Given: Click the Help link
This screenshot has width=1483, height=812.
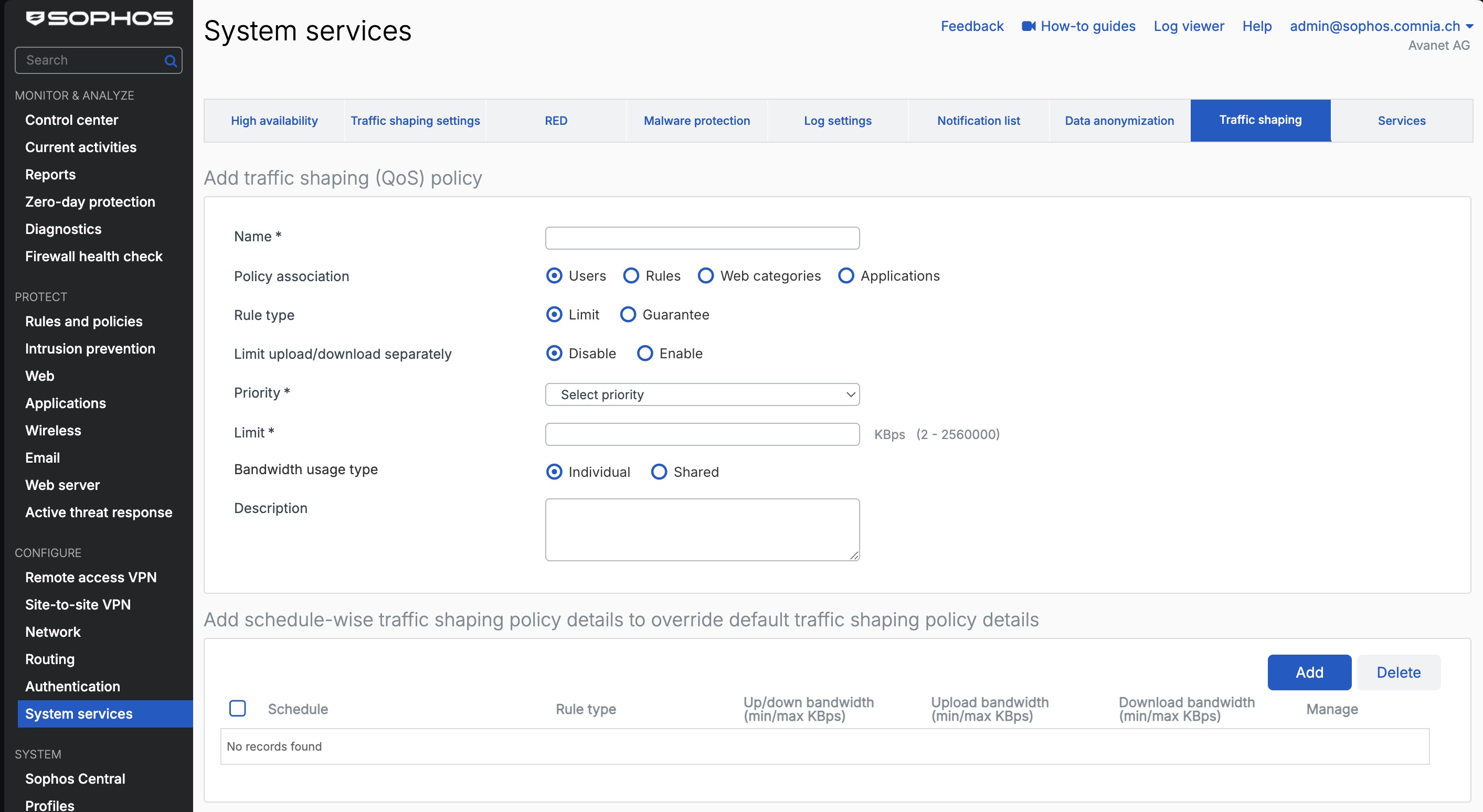Looking at the screenshot, I should point(1257,26).
